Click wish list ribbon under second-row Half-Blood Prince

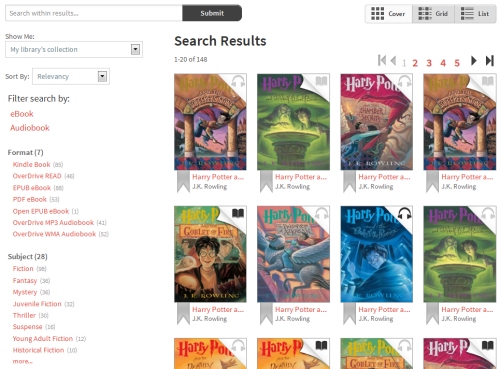(432, 314)
